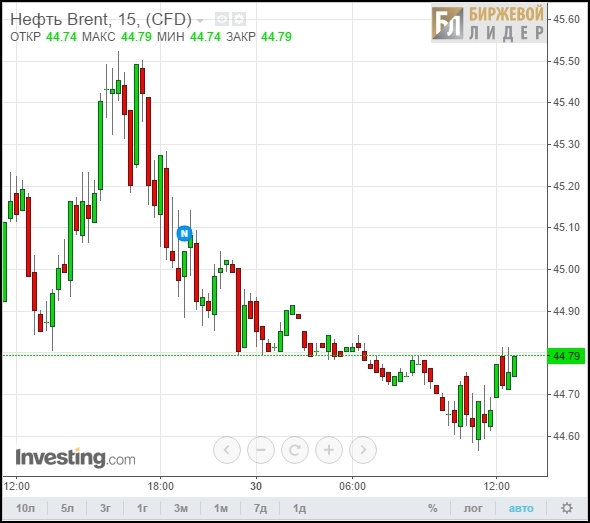Click the Нефть Brent, 15, (CFD) title

click(x=101, y=19)
